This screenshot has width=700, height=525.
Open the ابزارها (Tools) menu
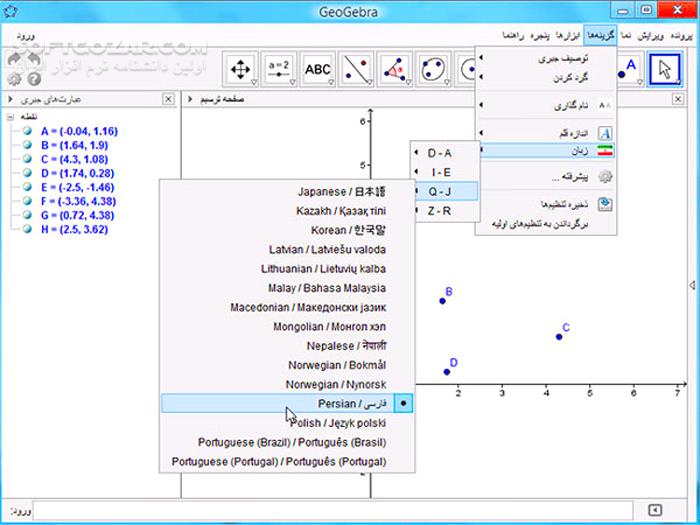568,36
